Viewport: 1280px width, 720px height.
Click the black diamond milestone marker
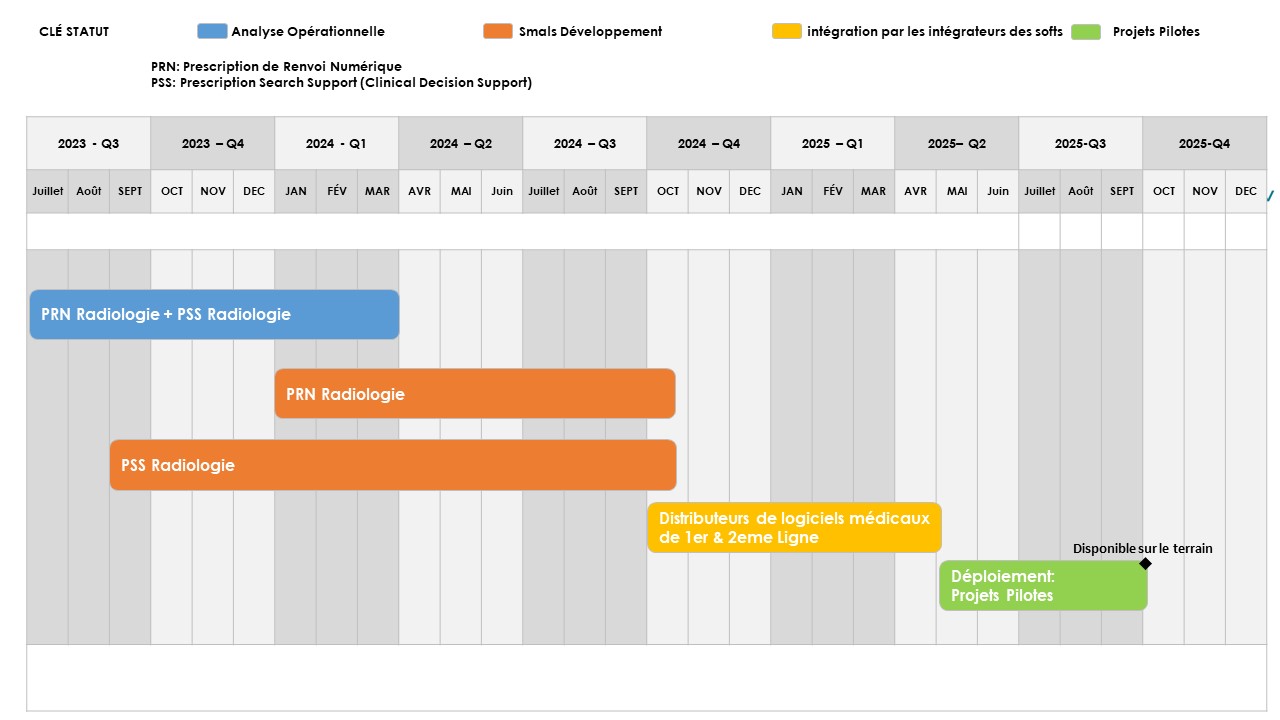click(1146, 564)
